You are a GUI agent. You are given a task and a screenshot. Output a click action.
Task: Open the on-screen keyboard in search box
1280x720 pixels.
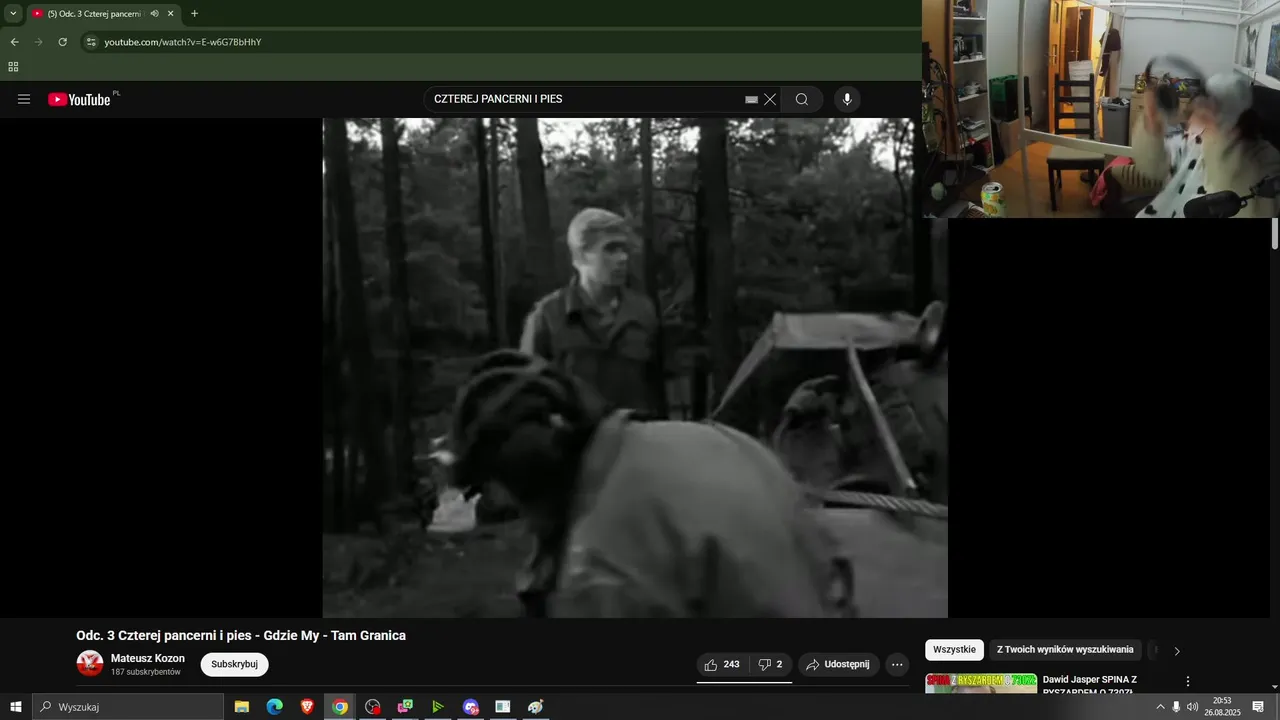click(x=751, y=100)
